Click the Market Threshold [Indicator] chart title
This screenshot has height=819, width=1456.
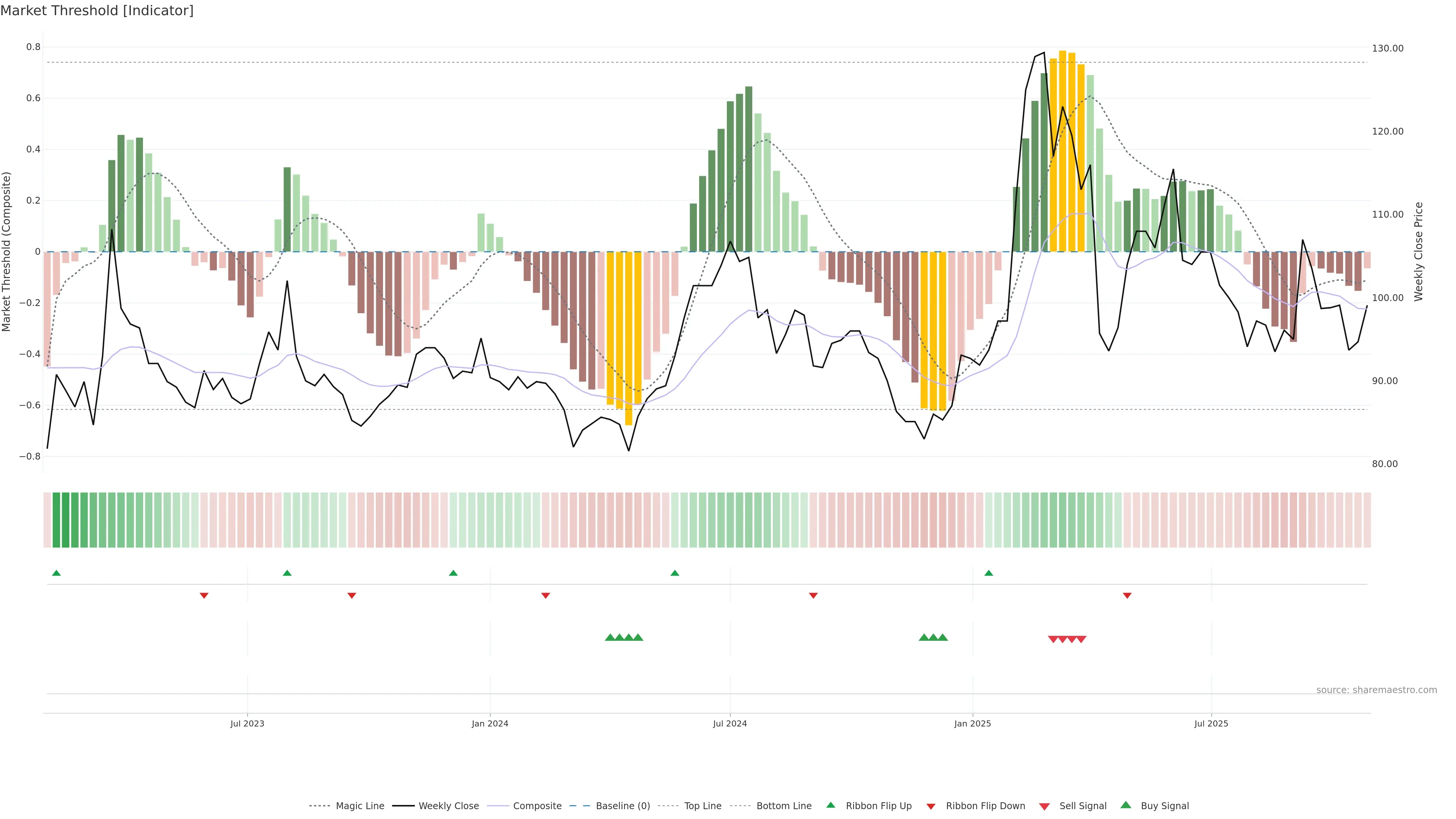point(97,11)
